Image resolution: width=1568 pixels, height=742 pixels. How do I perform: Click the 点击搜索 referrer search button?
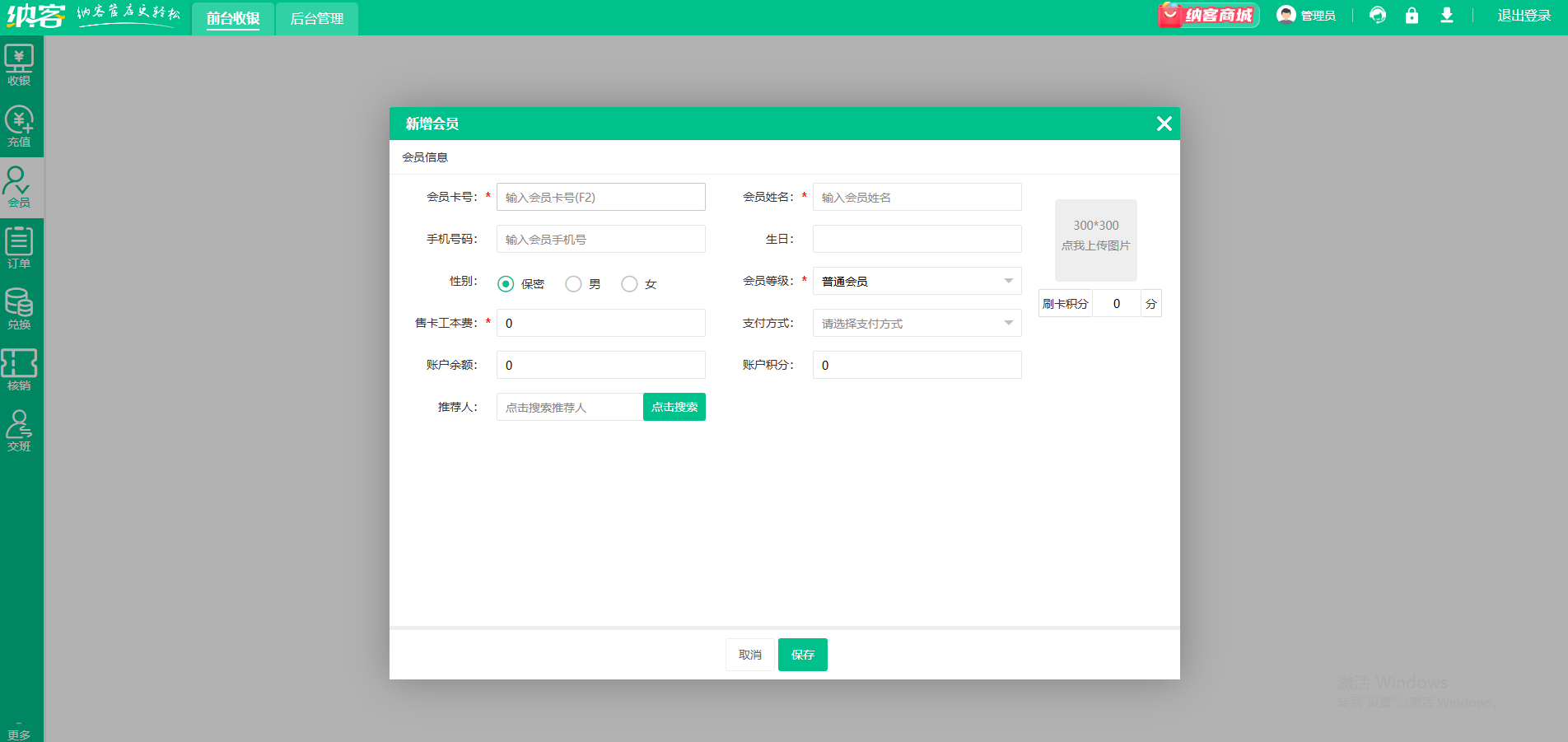(x=674, y=407)
